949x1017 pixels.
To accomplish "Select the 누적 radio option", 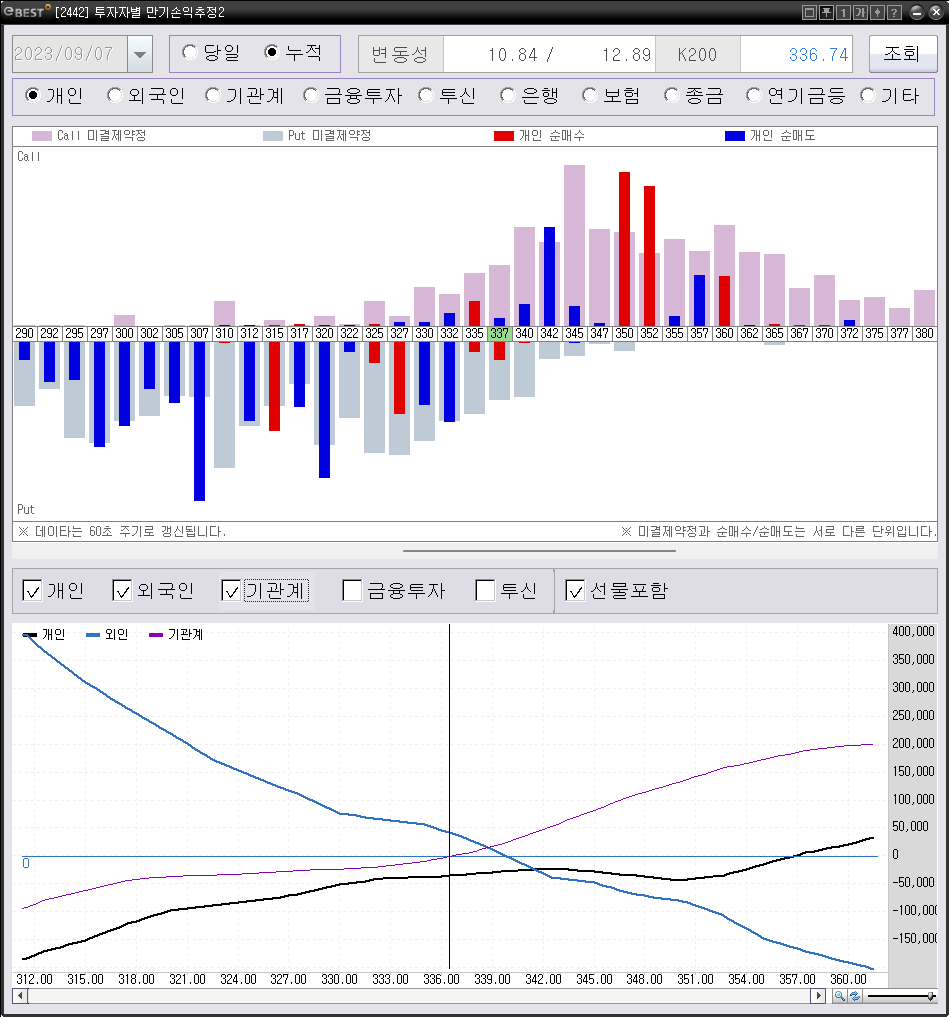I will coord(272,52).
